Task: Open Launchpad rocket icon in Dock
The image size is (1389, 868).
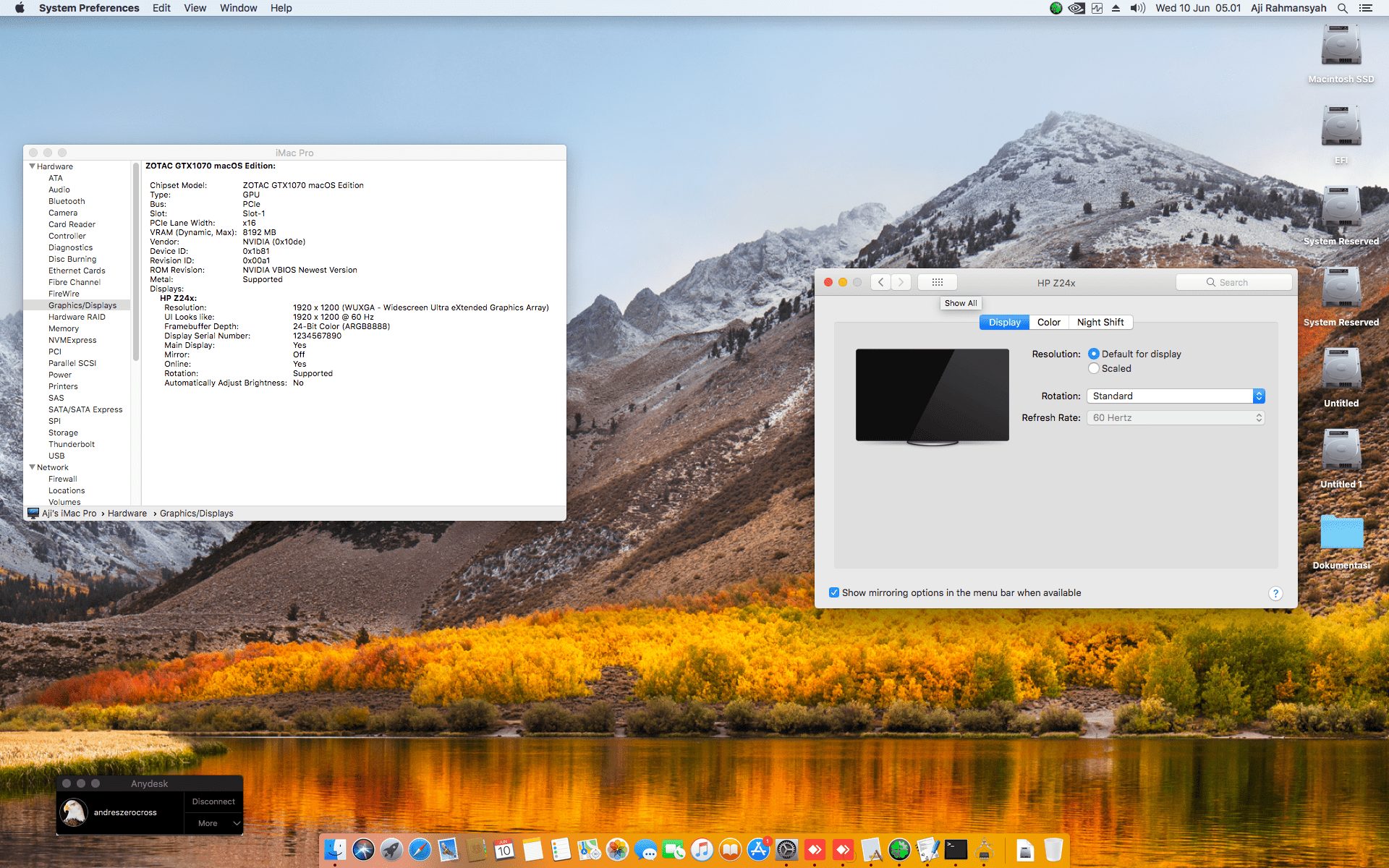Action: tap(391, 849)
